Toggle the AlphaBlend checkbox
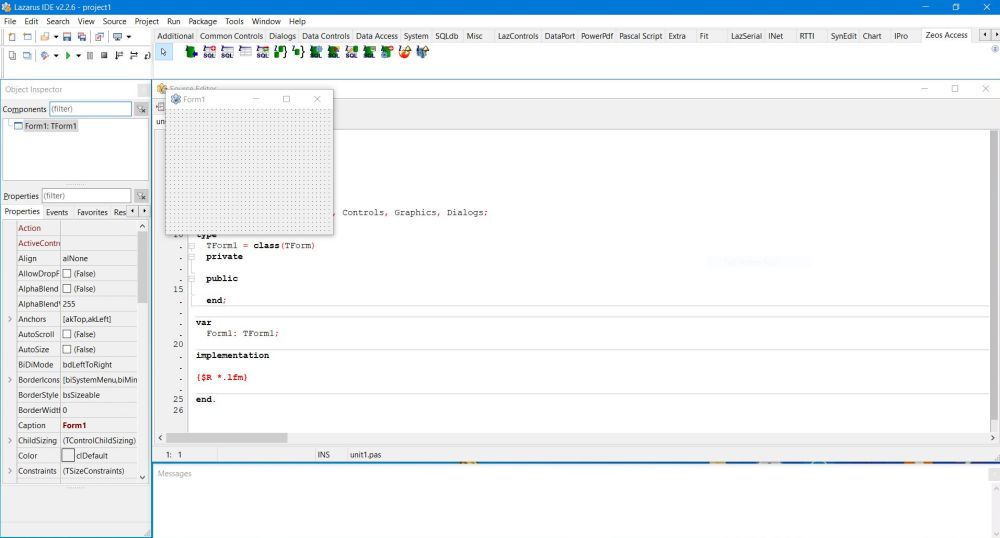Viewport: 1000px width, 538px height. [67, 289]
